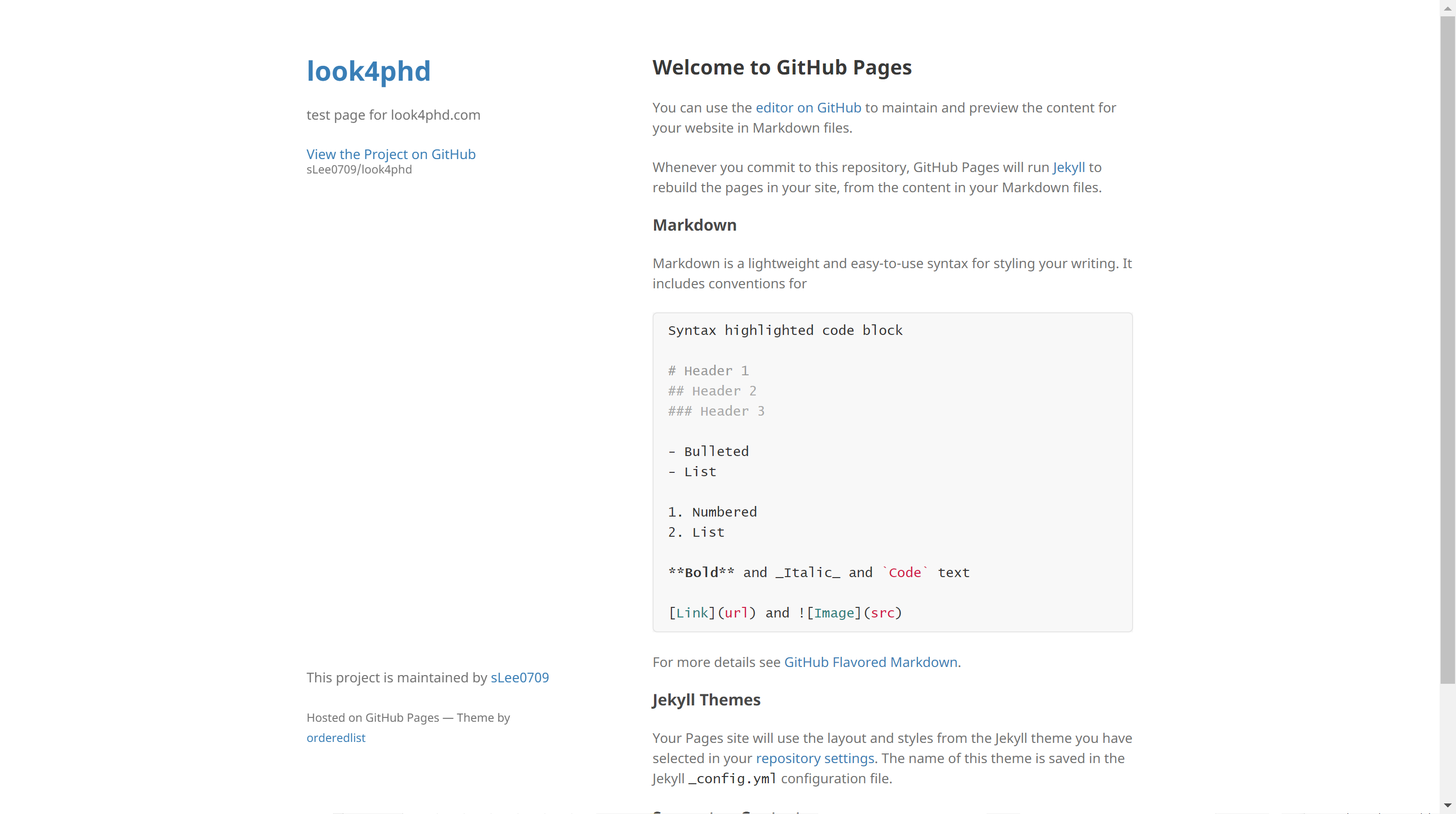Click the 'Jekyll Themes' heading
Viewport: 1456px width, 814px height.
point(706,700)
